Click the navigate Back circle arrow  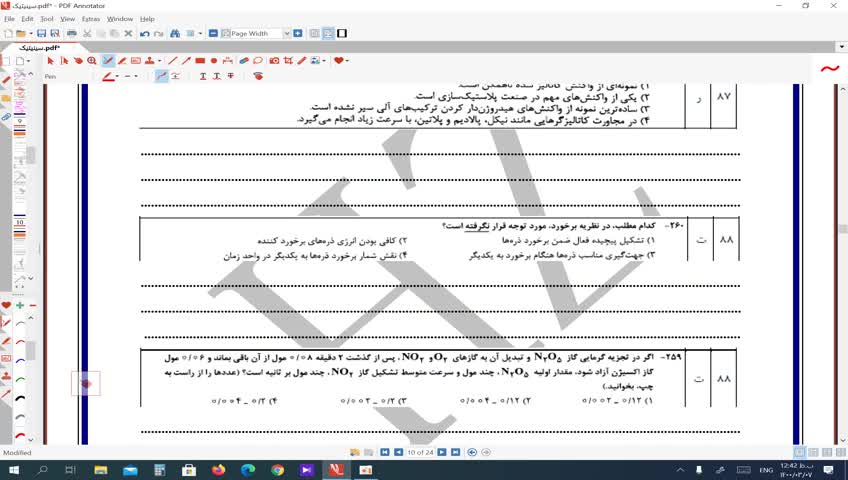(472, 452)
